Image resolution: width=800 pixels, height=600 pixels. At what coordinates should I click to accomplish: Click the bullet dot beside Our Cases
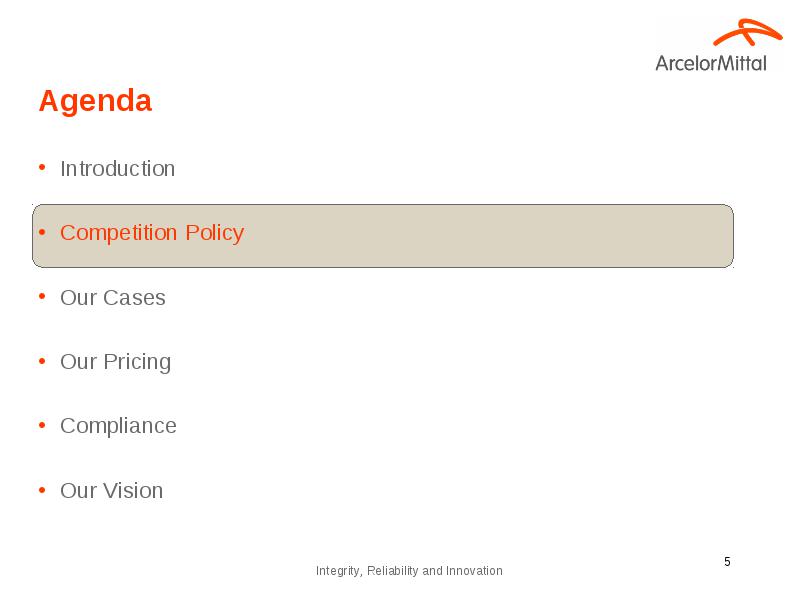(42, 296)
